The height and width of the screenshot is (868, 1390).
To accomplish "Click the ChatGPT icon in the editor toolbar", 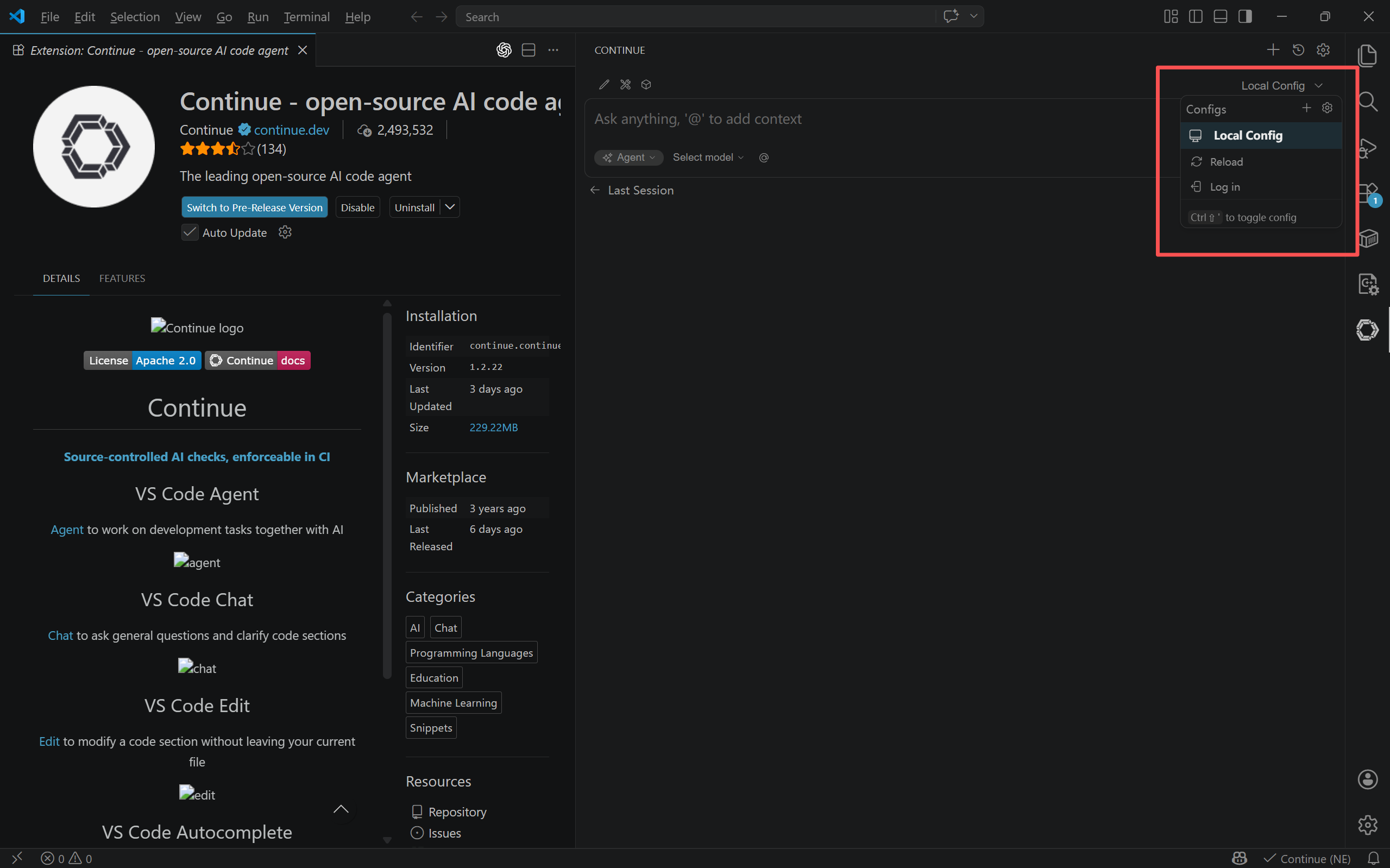I will click(504, 50).
